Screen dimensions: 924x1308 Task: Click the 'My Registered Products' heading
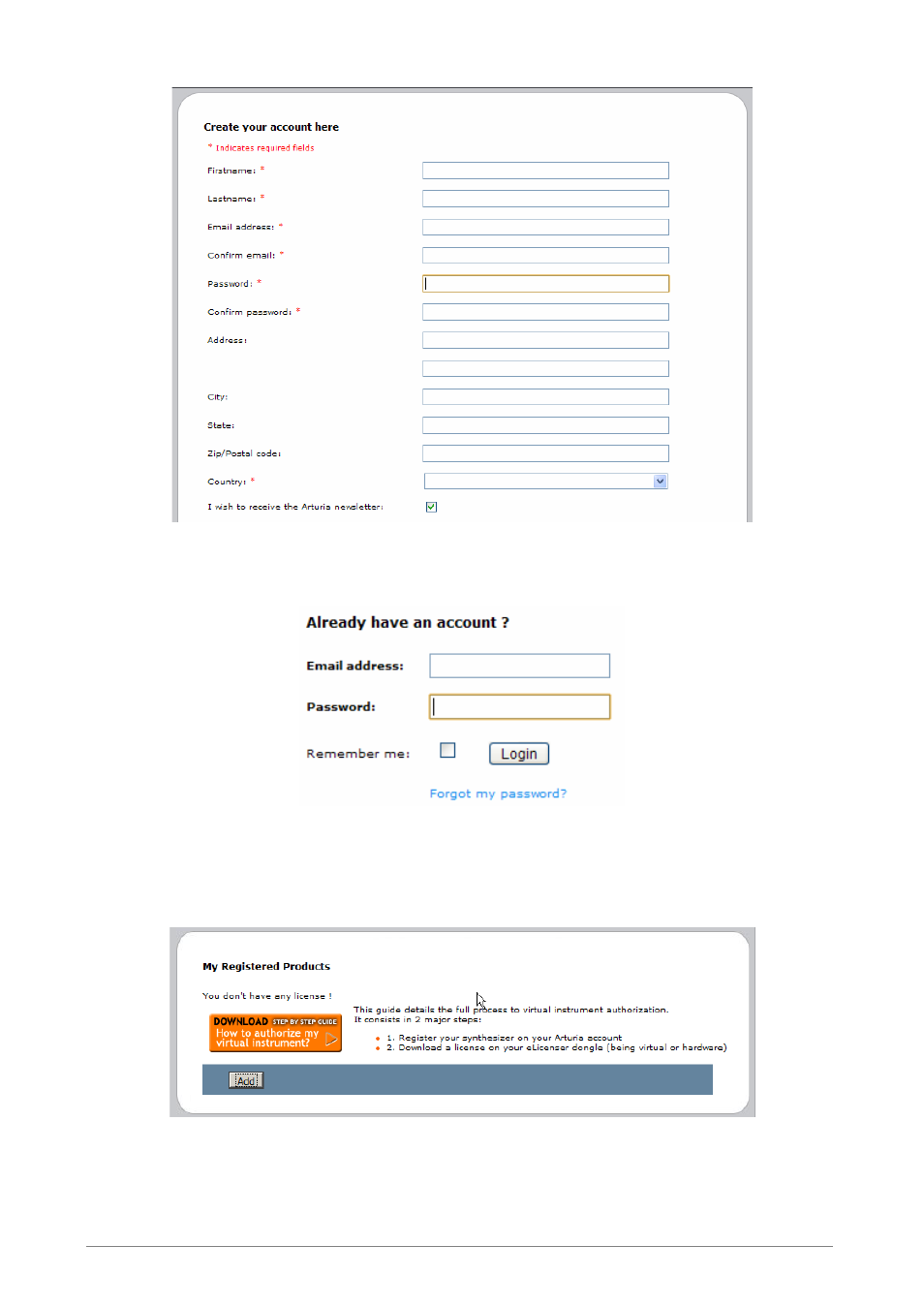[x=266, y=967]
